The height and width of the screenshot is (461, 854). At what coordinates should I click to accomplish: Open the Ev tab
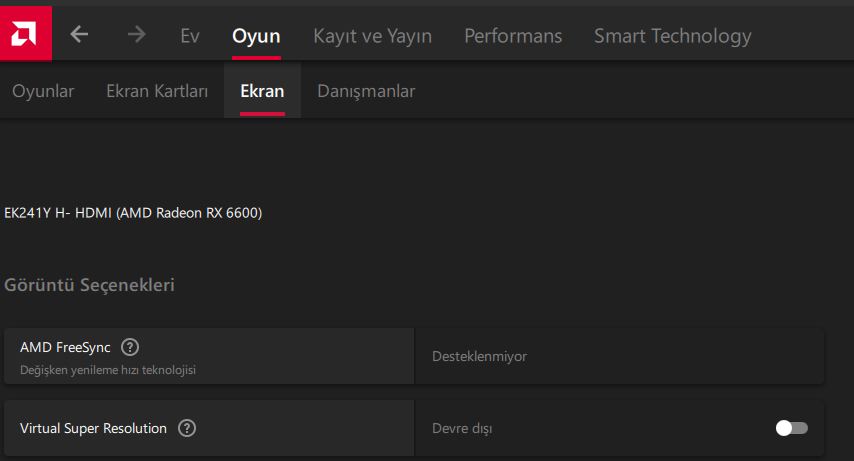click(190, 36)
